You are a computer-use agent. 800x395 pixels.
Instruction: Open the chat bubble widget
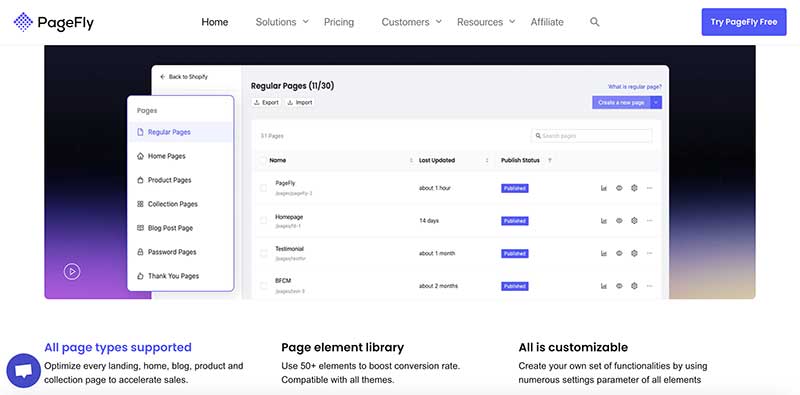coord(23,371)
